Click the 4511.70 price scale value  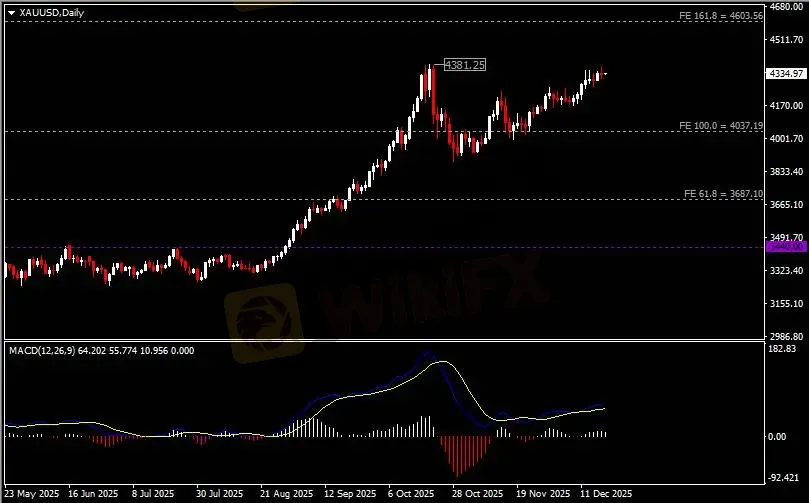coord(786,40)
